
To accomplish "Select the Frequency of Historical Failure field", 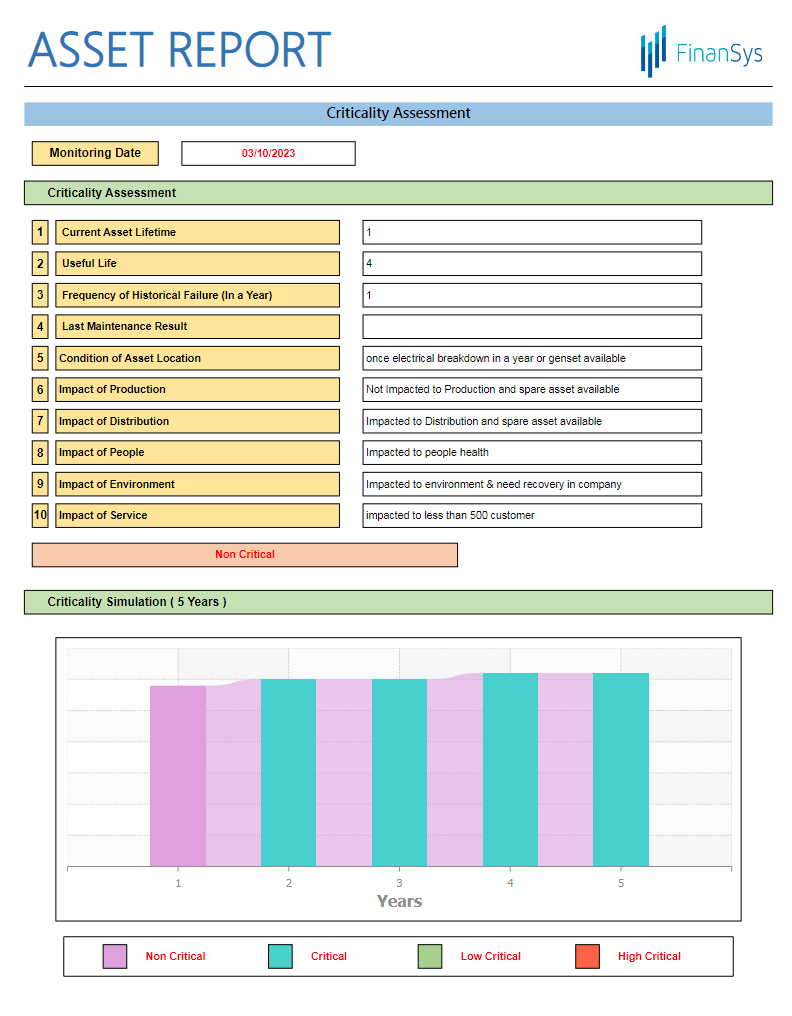I will [531, 295].
